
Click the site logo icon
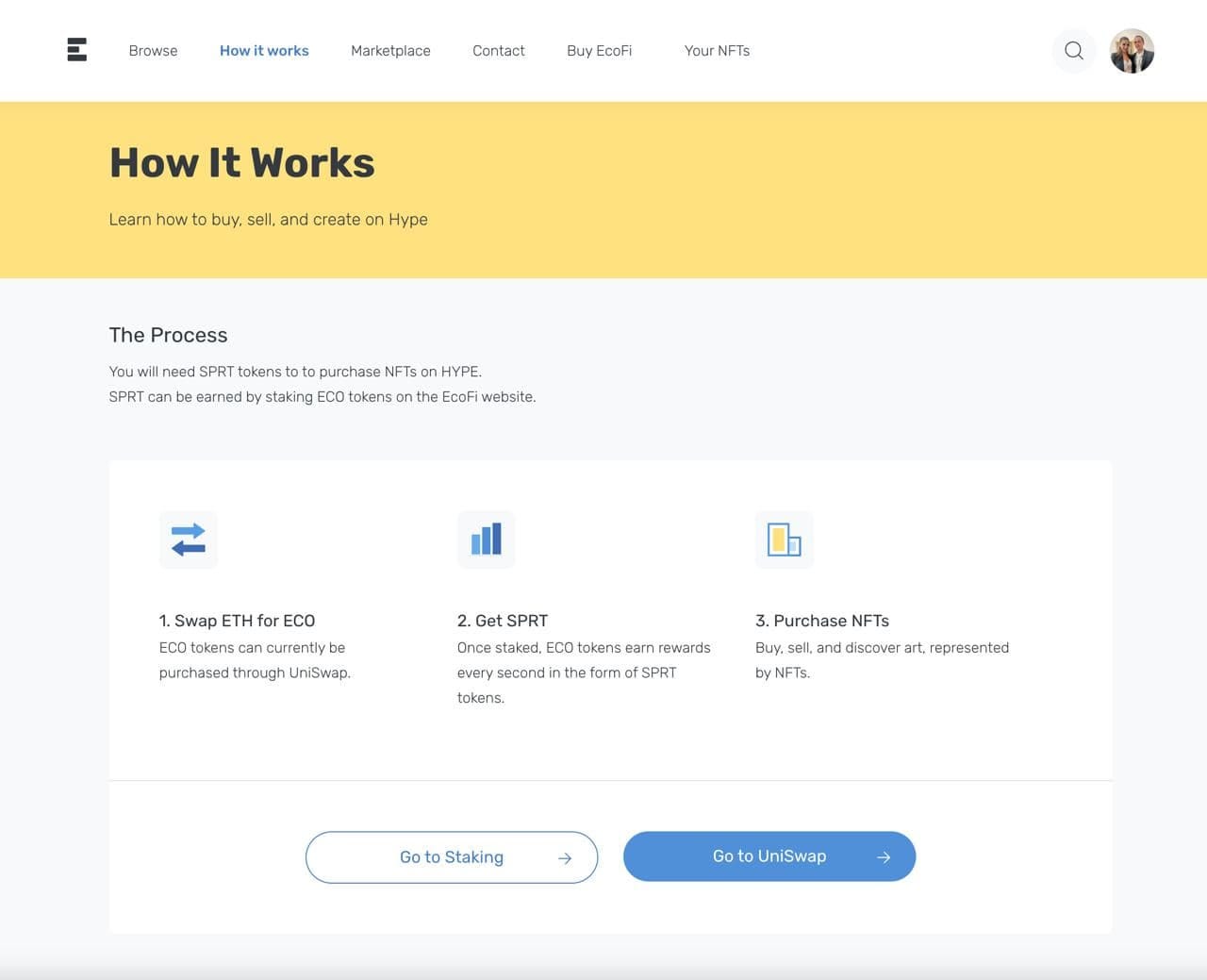(77, 50)
